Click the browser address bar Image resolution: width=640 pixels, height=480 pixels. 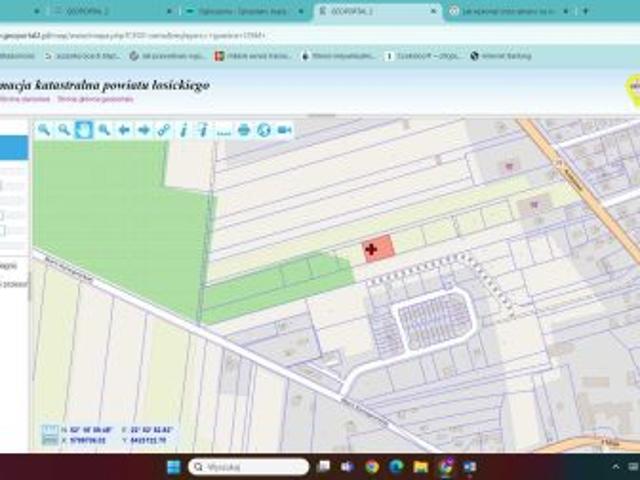318,36
